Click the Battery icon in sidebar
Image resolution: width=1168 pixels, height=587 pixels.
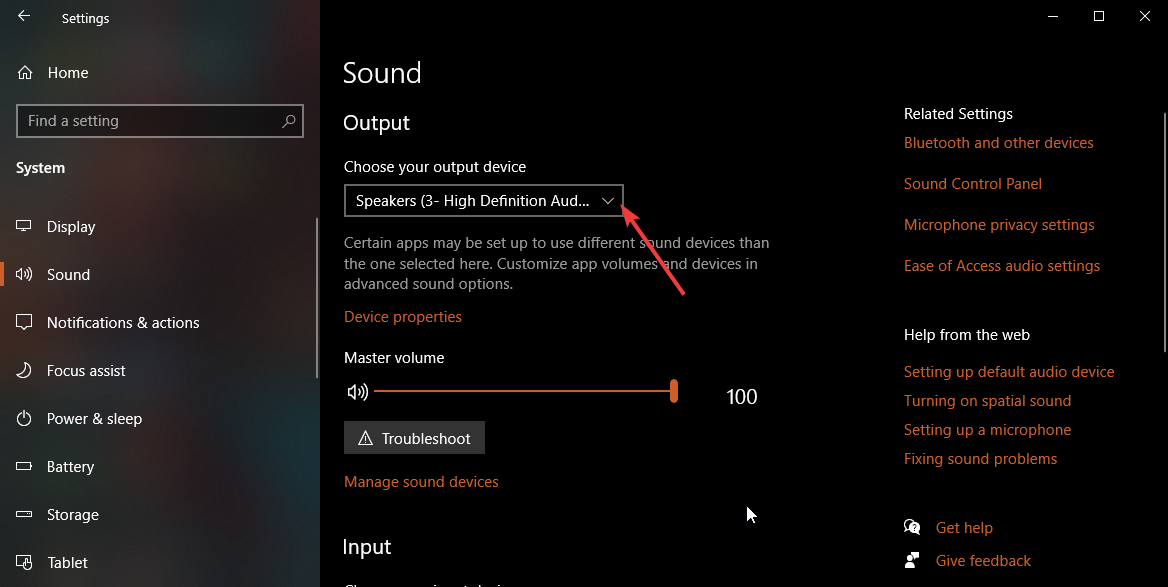[25, 467]
